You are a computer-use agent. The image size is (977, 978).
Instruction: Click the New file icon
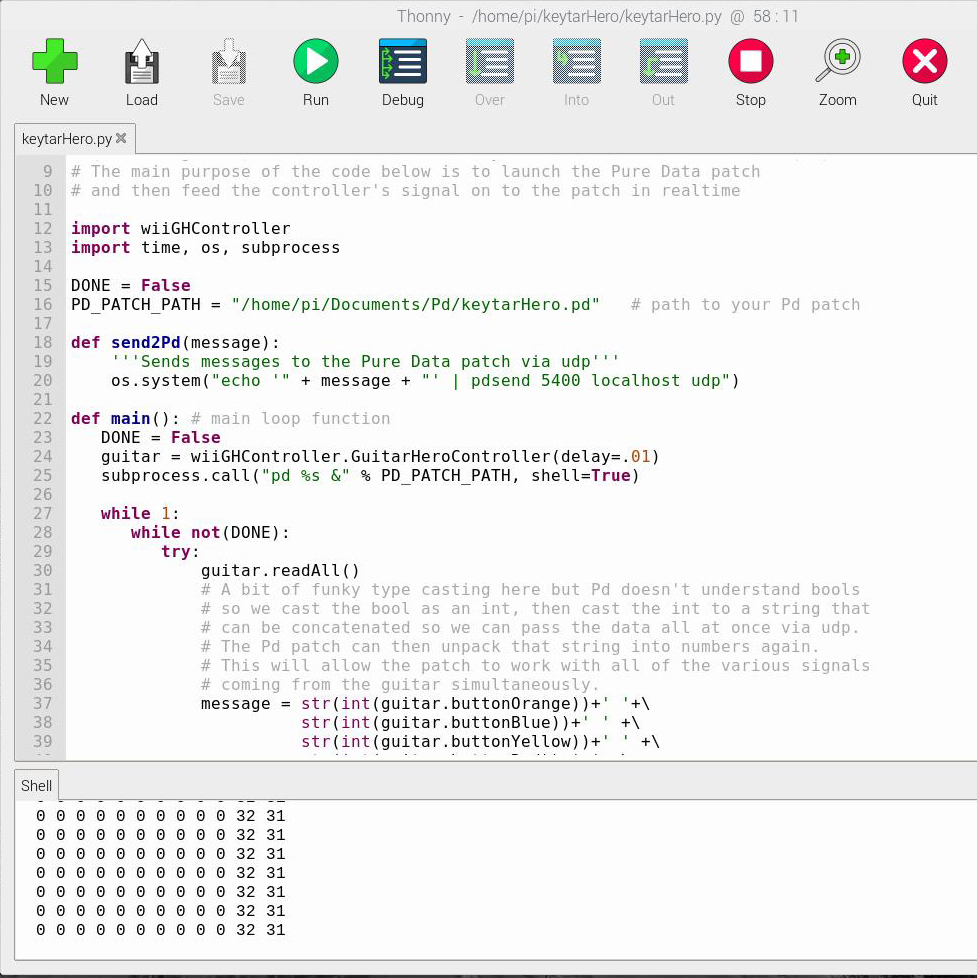click(54, 61)
